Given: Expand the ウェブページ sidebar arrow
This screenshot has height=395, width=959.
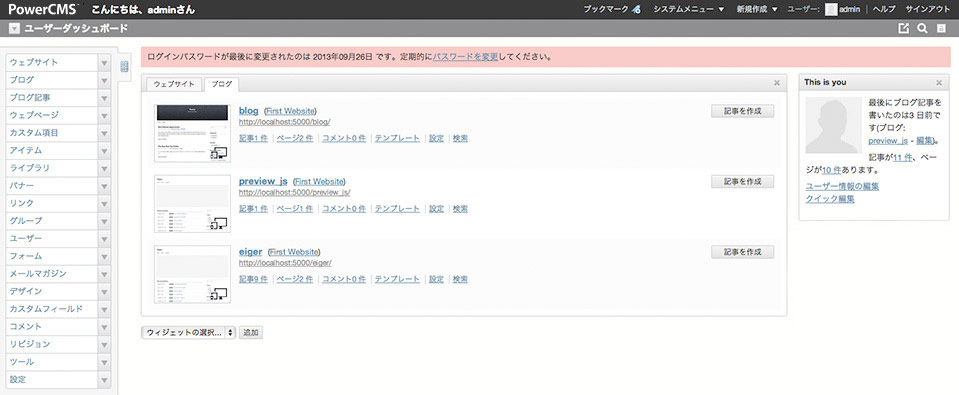Looking at the screenshot, I should pyautogui.click(x=104, y=116).
